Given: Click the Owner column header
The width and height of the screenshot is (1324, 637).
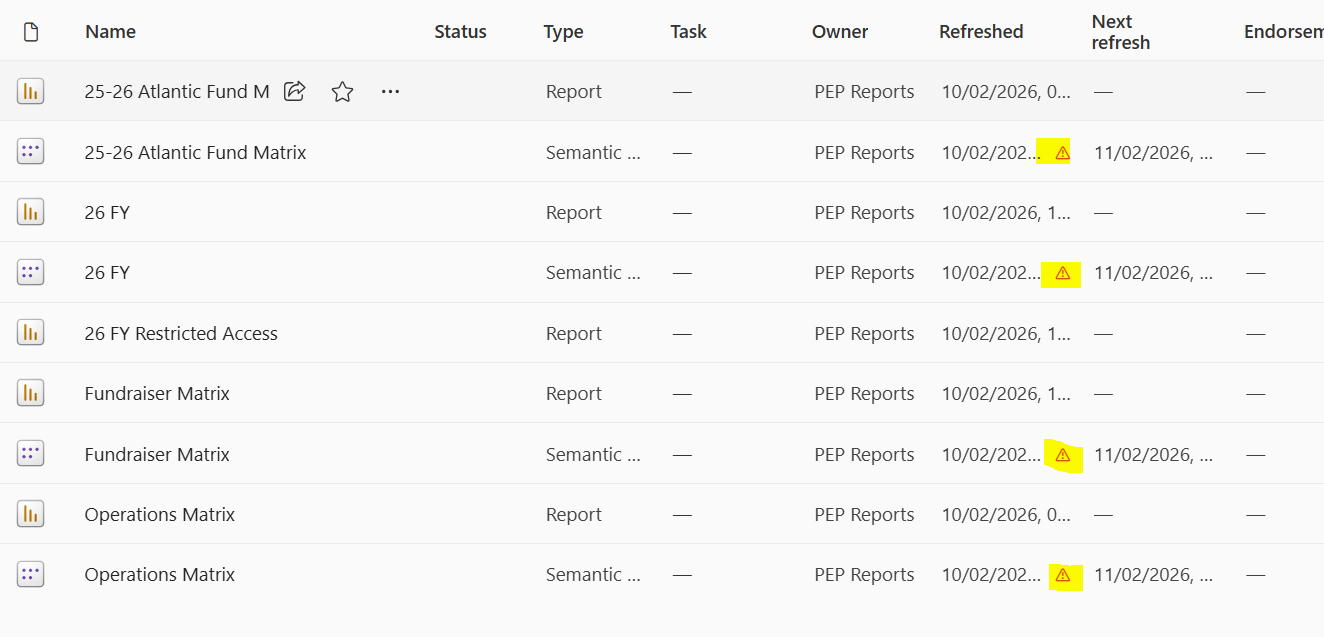Looking at the screenshot, I should tap(839, 32).
